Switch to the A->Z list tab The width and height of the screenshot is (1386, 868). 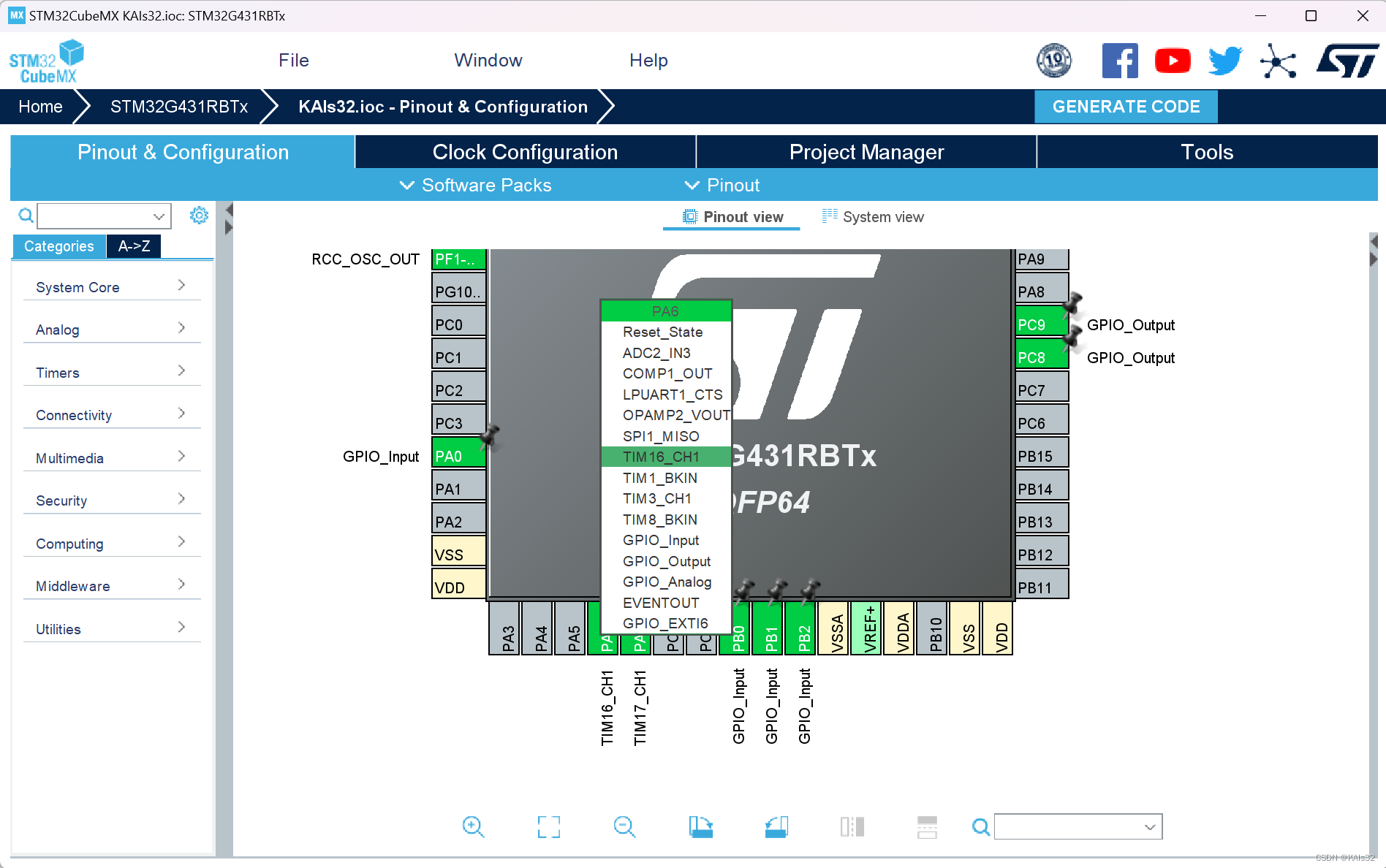coord(134,246)
